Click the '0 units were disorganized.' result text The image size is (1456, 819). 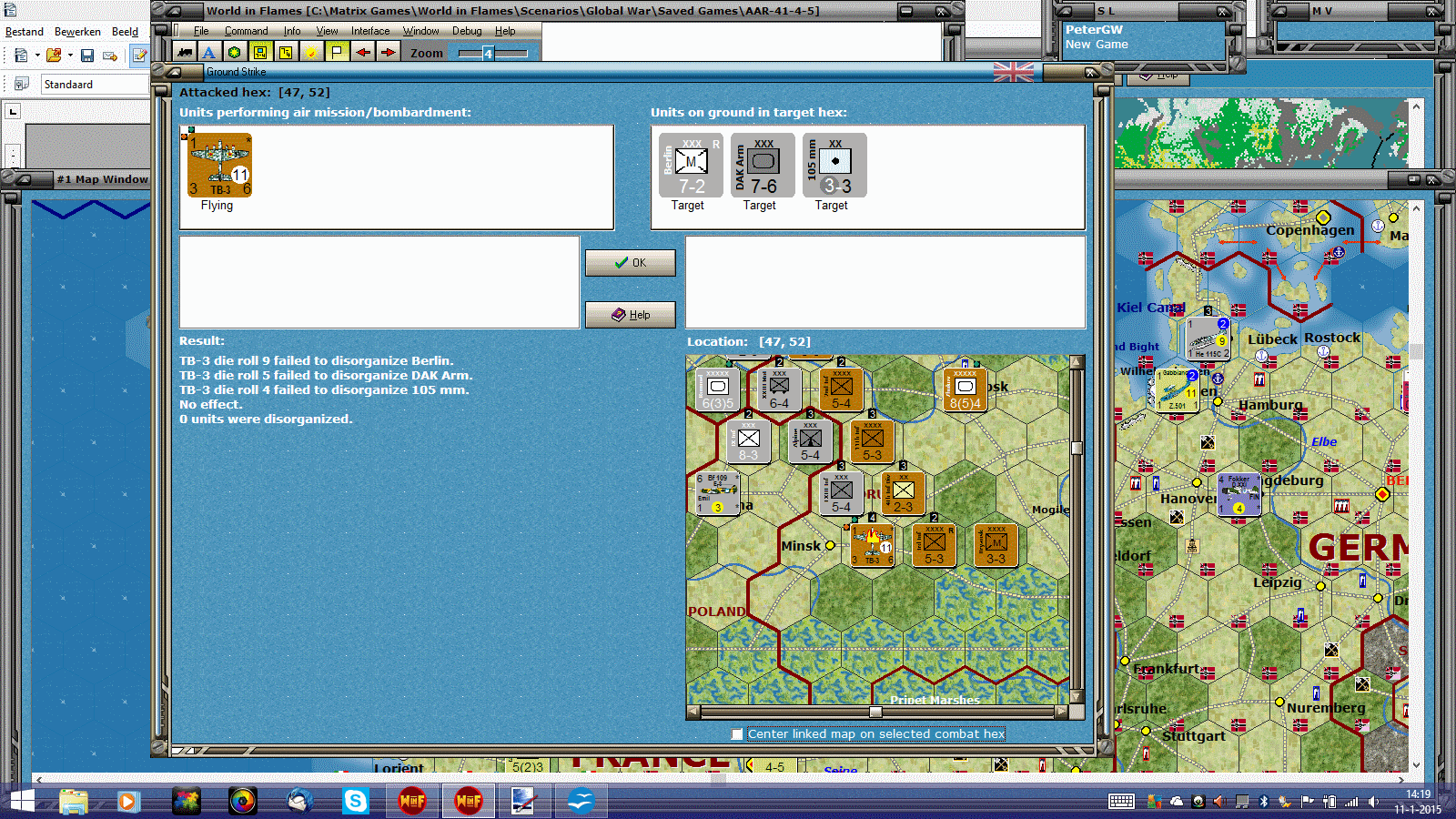[x=266, y=420]
